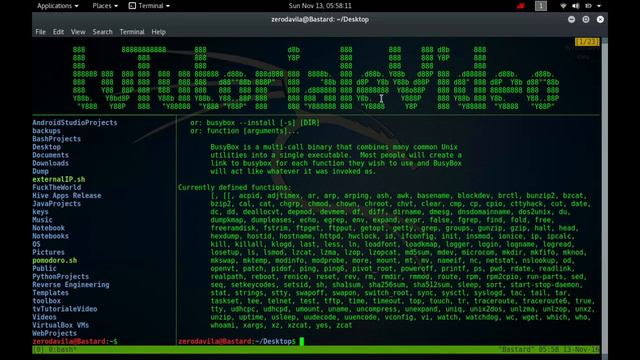Click the 'Currently defined functions:' line
Viewport: 640px width, 360px height.
click(x=235, y=187)
